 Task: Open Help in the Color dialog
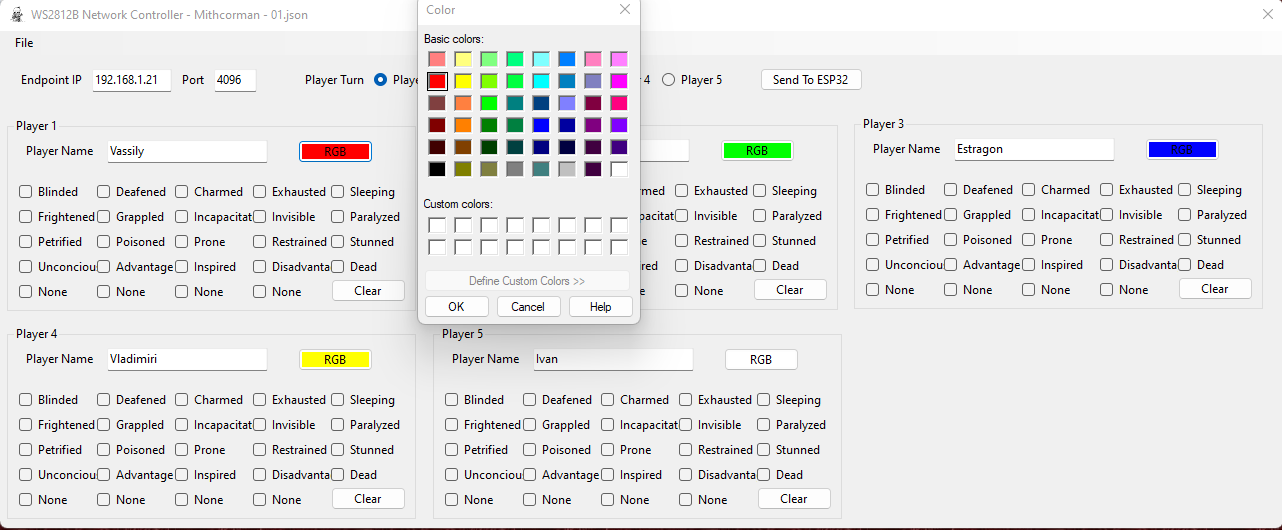[x=600, y=307]
